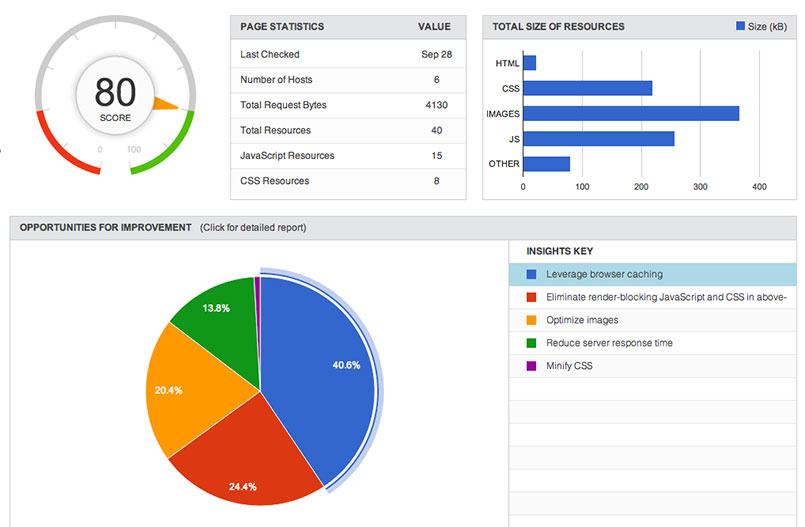Click the CSS bar in the size chart
The image size is (805, 527).
click(x=587, y=88)
